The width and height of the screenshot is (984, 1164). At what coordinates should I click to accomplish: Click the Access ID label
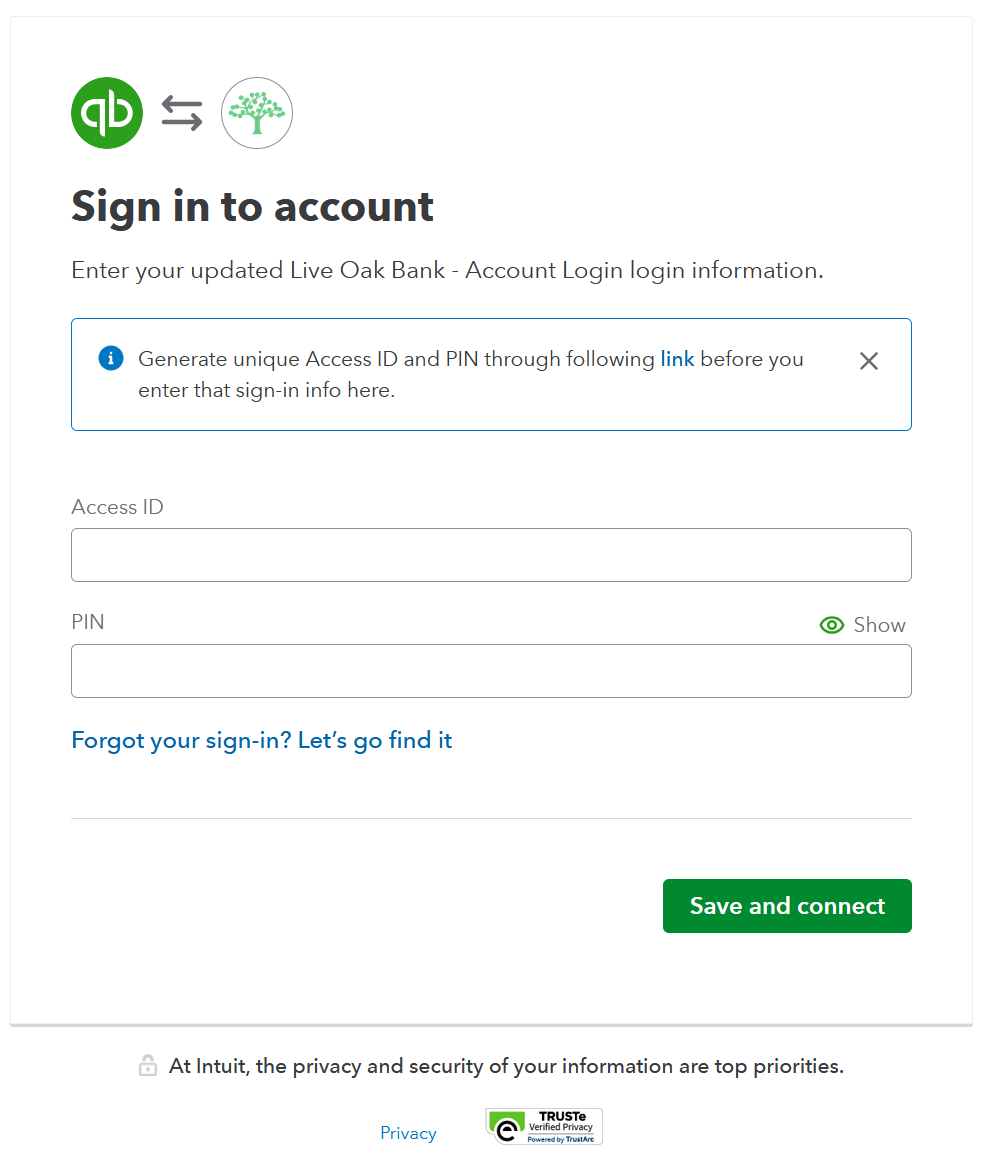click(x=117, y=507)
